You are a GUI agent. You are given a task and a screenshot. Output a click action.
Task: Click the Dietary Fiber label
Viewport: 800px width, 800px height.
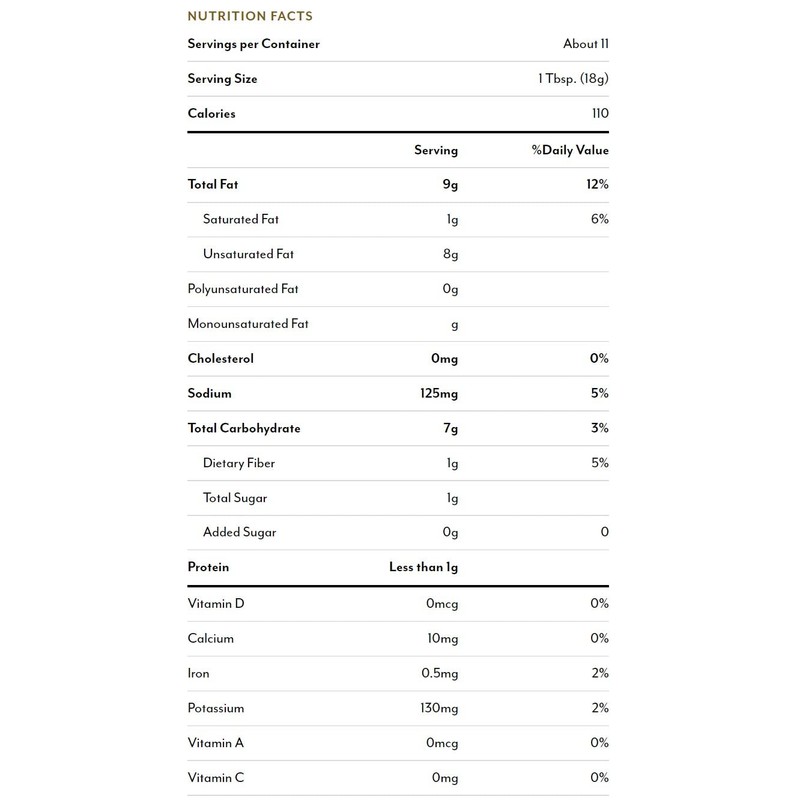238,463
